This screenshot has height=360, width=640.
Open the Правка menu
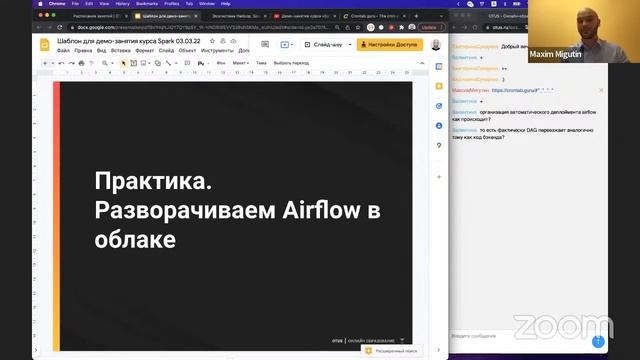[83, 51]
